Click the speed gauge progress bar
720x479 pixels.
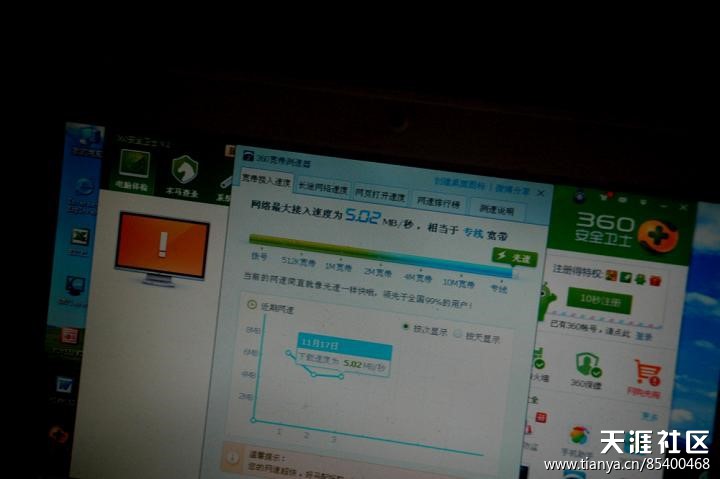[x=381, y=256]
